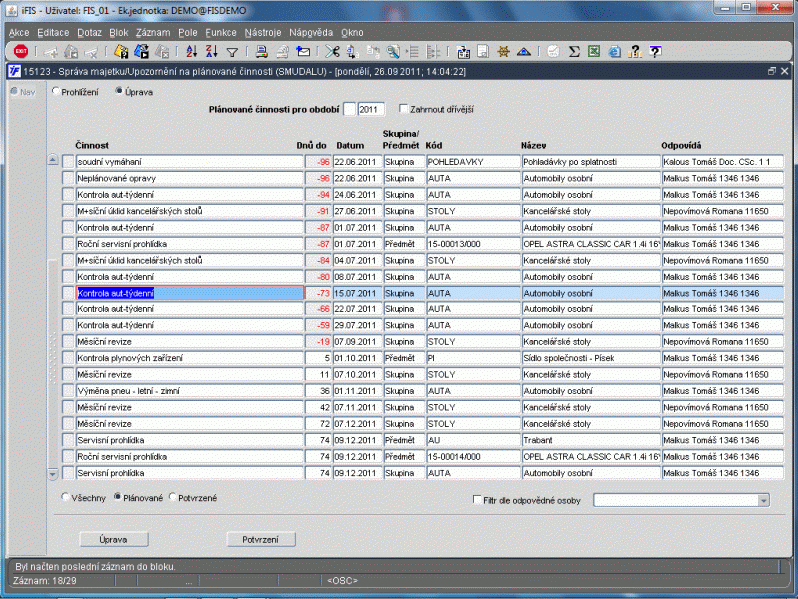
Task: Select the Plánované radio button
Action: [x=118, y=497]
